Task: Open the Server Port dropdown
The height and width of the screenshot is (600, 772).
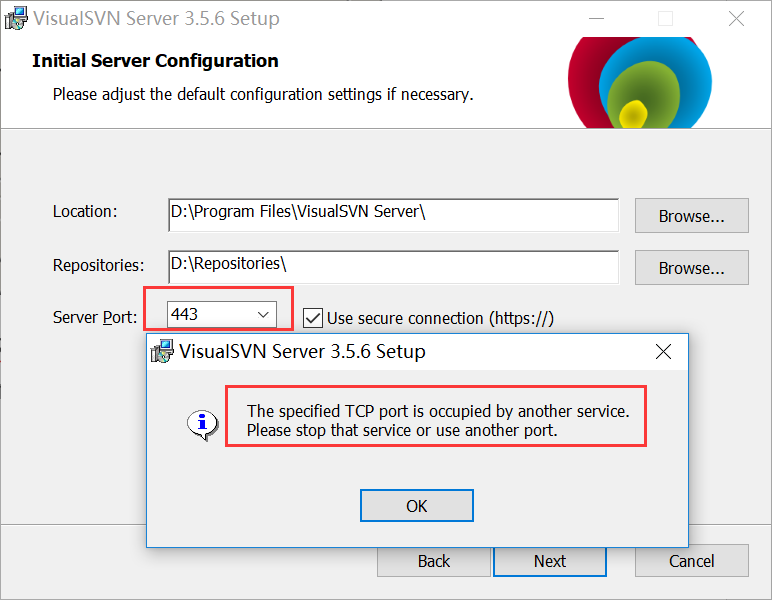Action: click(263, 315)
